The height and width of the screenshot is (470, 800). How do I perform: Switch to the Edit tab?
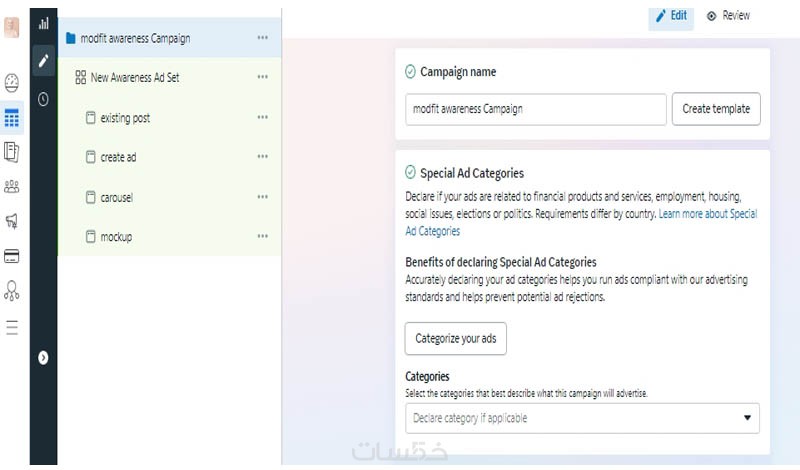671,16
